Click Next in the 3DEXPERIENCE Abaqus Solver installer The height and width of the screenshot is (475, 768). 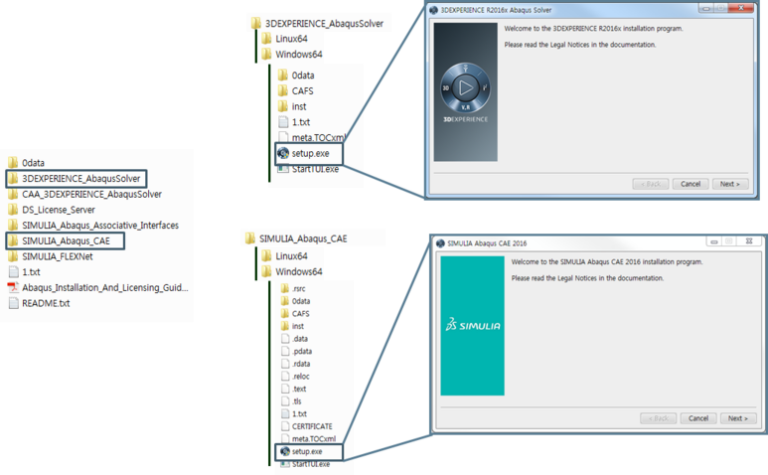tap(731, 184)
